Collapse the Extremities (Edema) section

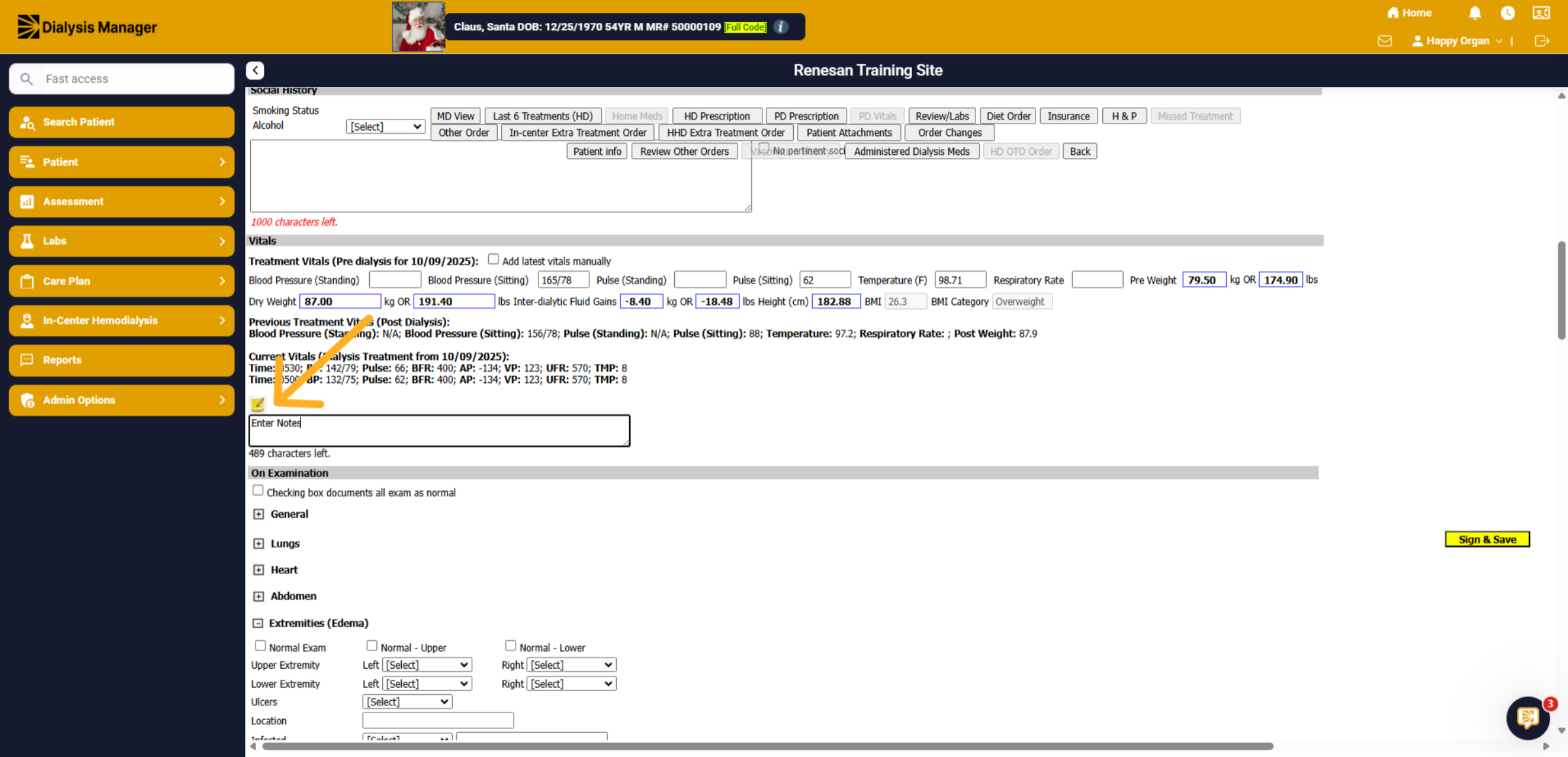pos(258,623)
